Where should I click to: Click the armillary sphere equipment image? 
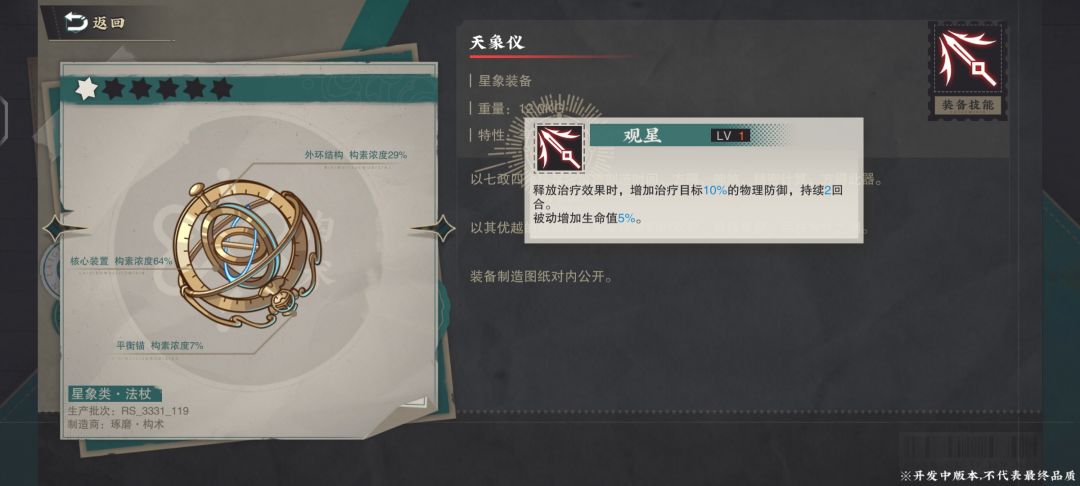246,252
